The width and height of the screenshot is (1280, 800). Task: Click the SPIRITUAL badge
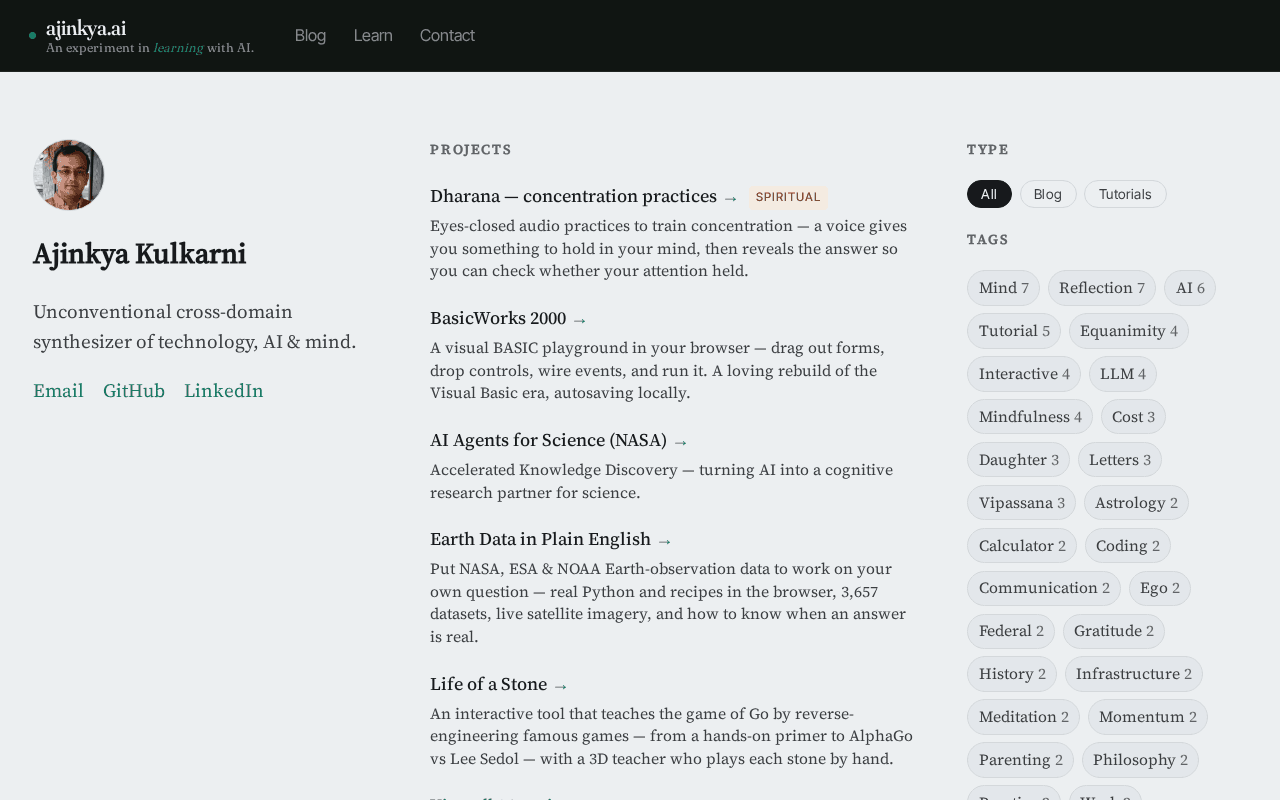(x=788, y=197)
